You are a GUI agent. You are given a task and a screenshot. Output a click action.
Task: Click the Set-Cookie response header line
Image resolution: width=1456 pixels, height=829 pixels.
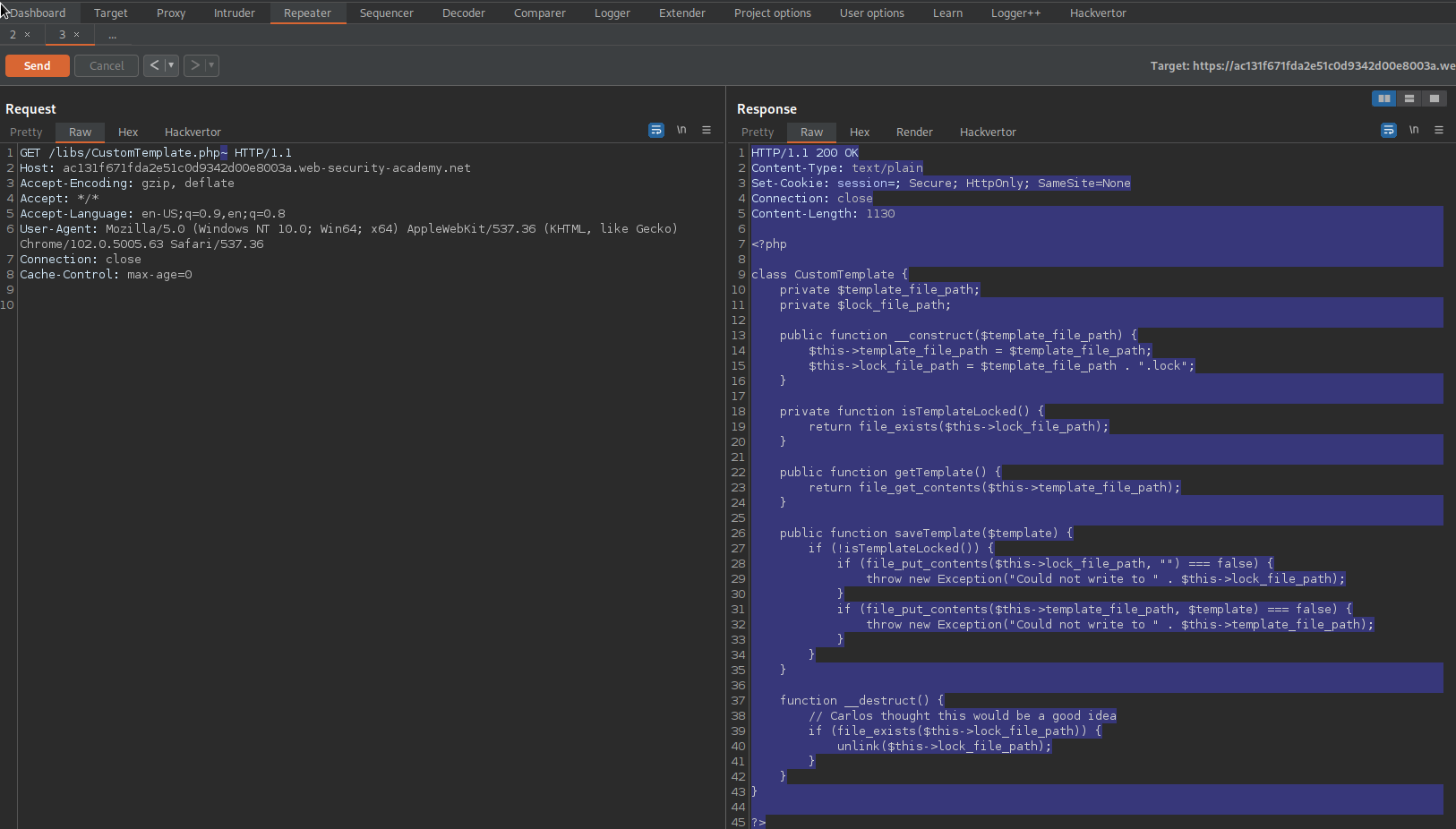tap(941, 184)
